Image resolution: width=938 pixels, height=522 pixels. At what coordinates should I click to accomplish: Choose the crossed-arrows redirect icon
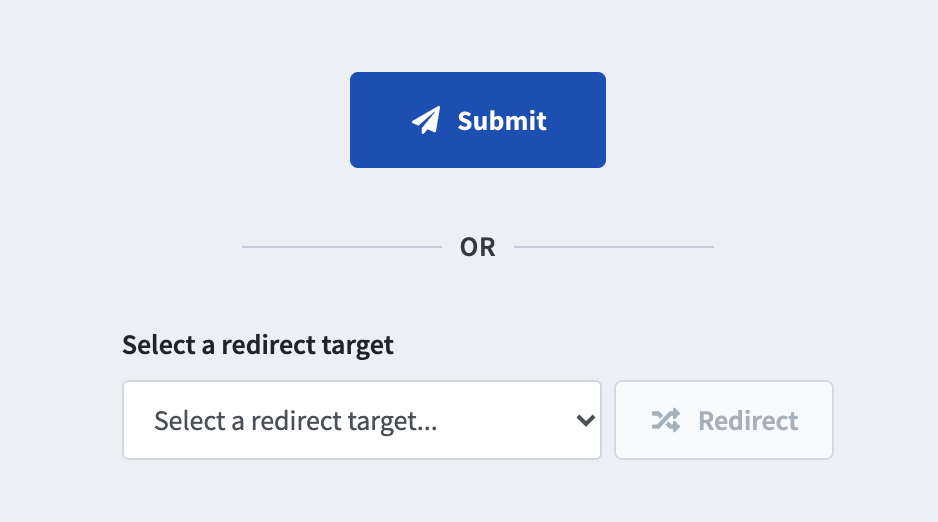coord(666,420)
